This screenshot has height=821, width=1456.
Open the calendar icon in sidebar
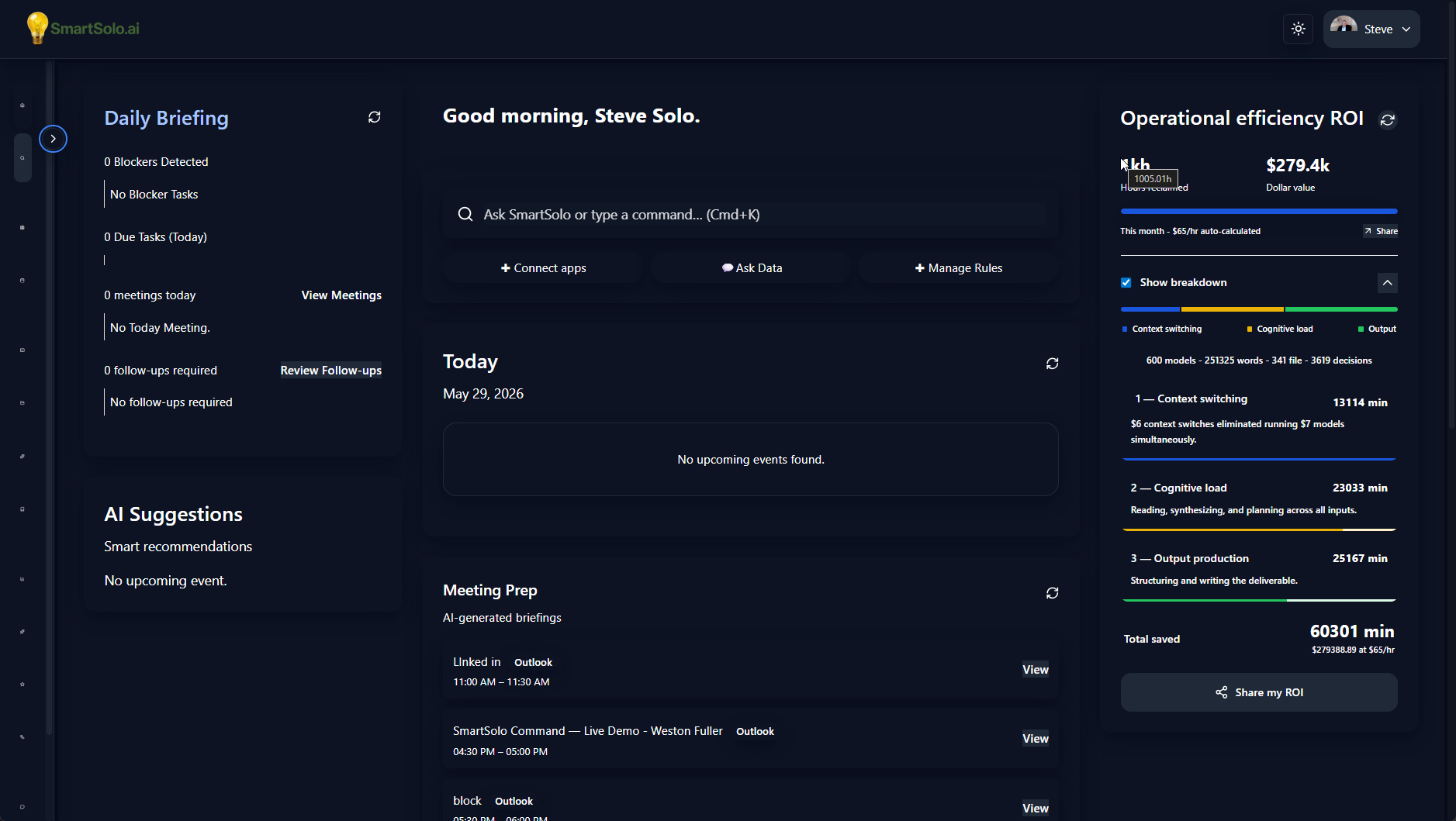[22, 280]
